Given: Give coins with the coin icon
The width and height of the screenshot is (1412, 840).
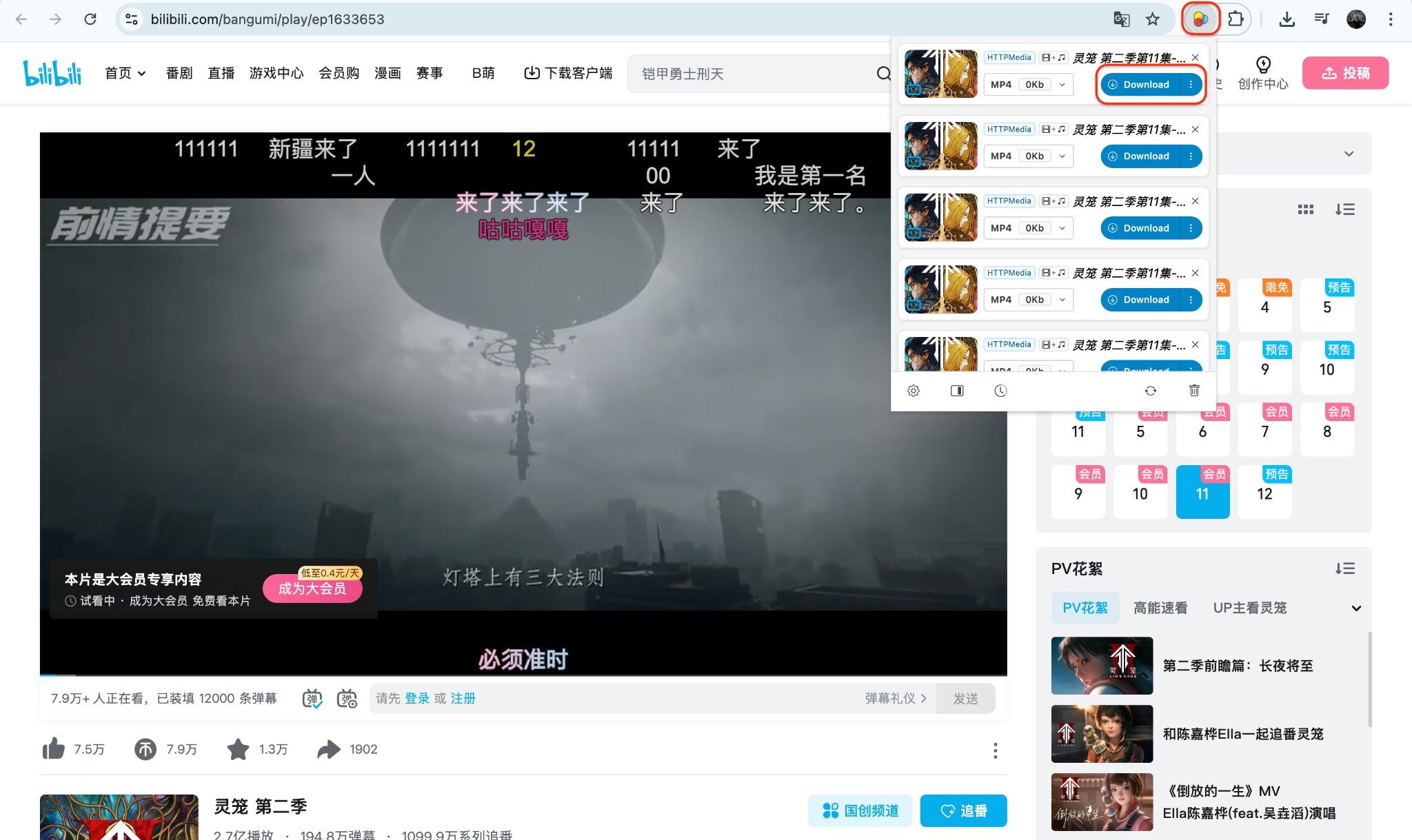Looking at the screenshot, I should [x=145, y=749].
